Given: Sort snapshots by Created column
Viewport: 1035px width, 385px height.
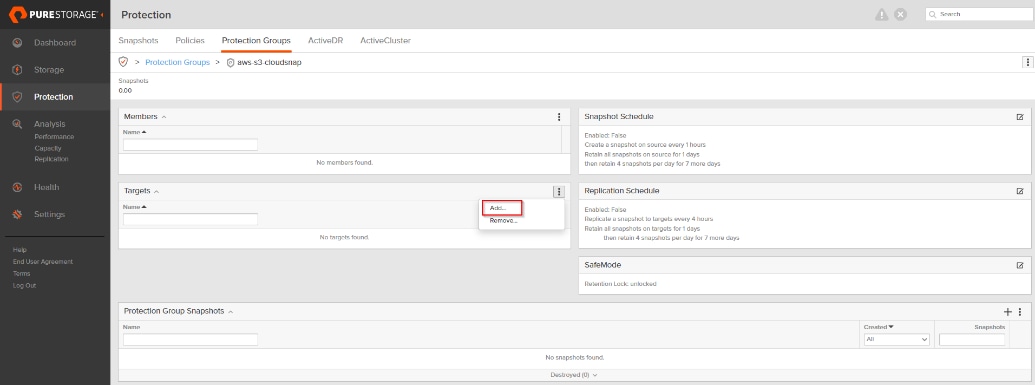Looking at the screenshot, I should coord(878,327).
